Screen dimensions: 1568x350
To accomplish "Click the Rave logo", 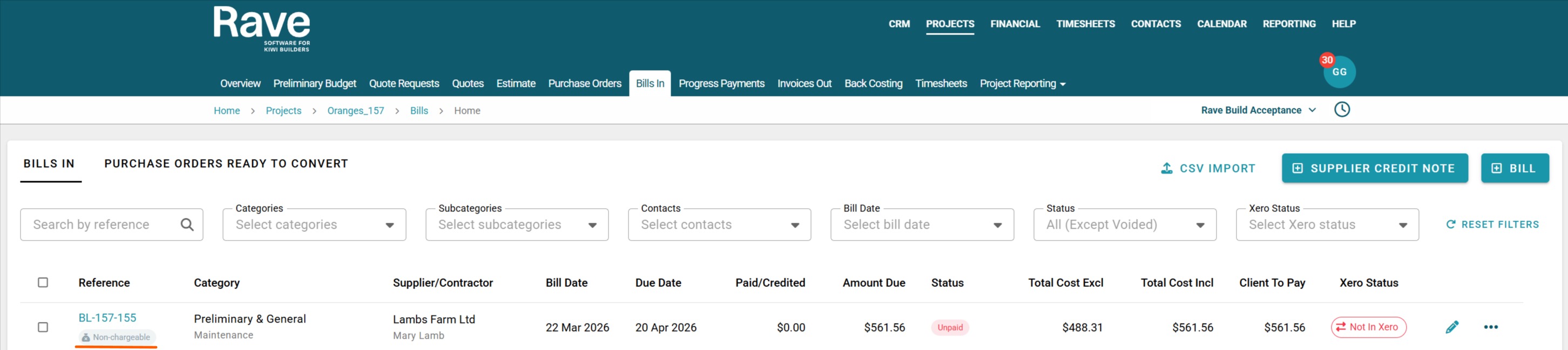I will click(262, 29).
